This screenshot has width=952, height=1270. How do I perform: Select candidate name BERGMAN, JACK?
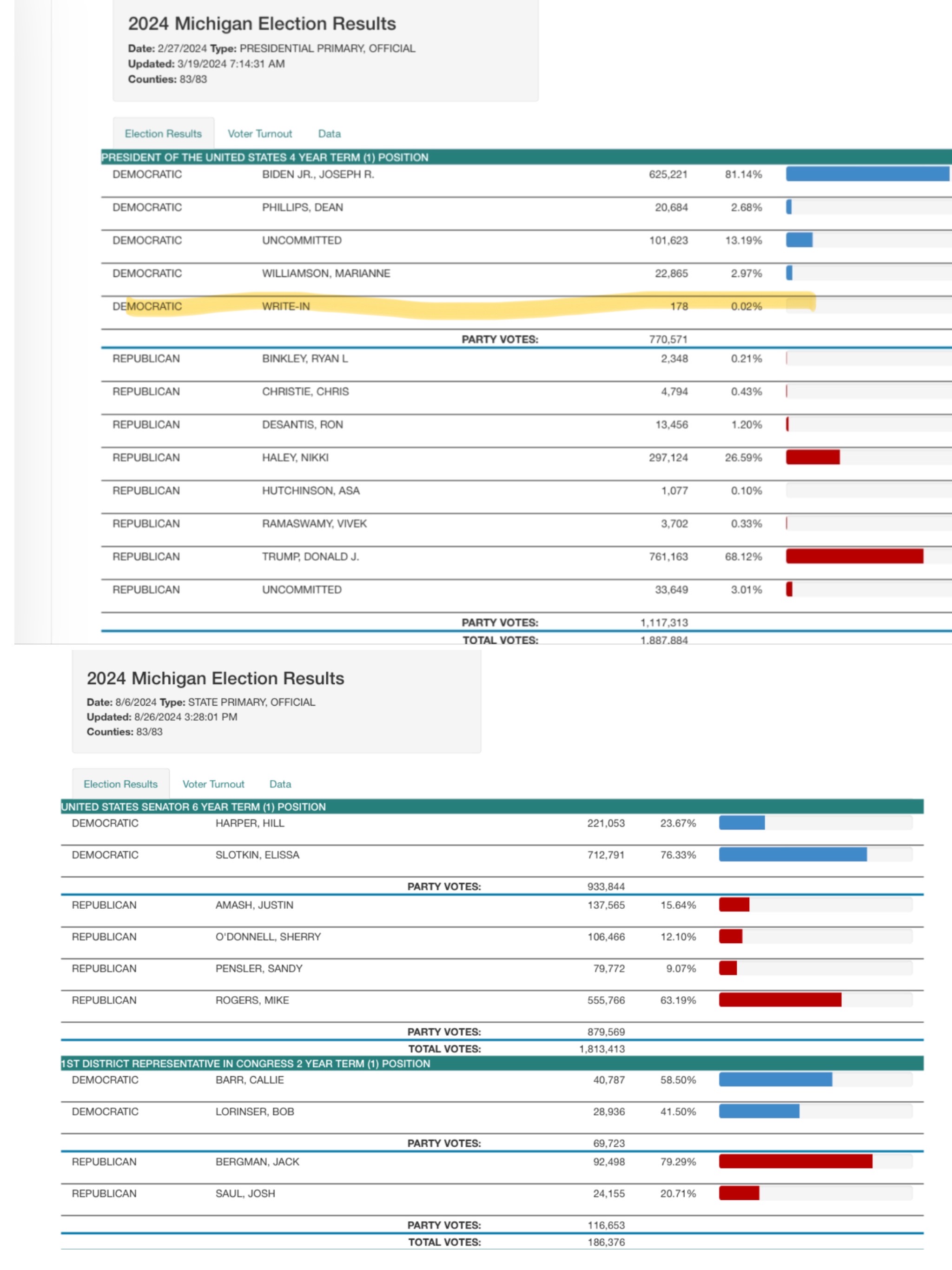tap(257, 1162)
